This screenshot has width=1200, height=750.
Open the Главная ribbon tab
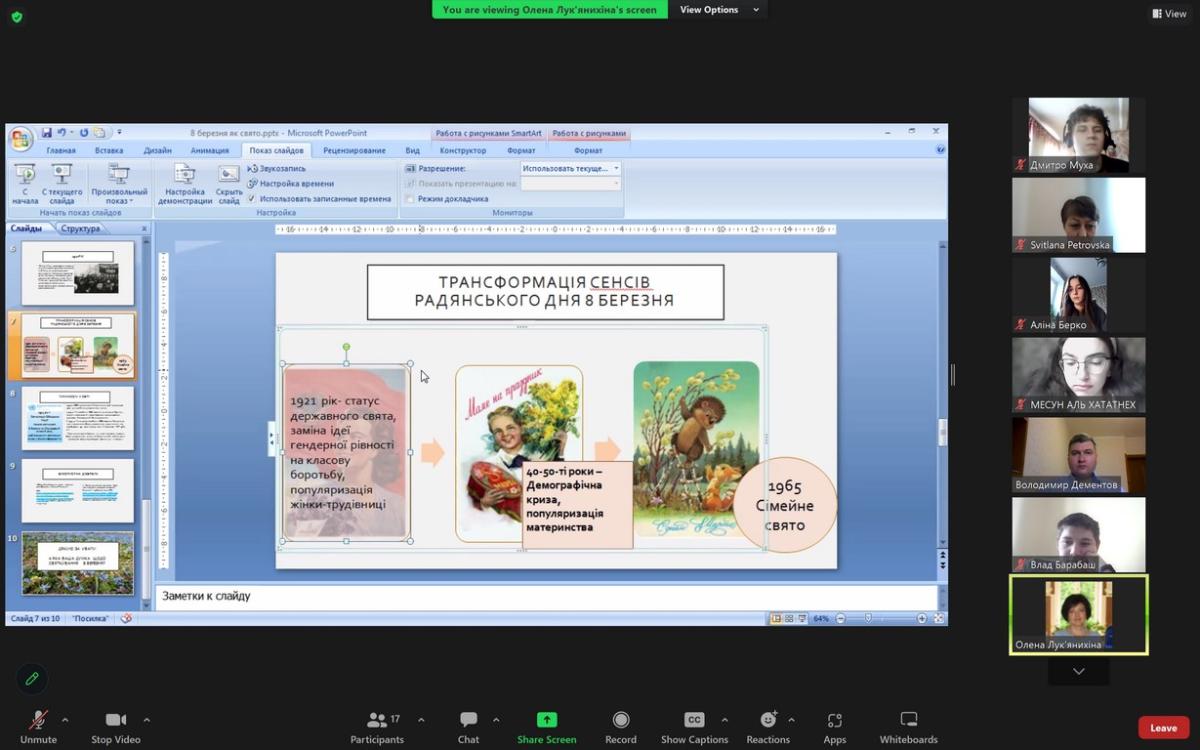[61, 150]
